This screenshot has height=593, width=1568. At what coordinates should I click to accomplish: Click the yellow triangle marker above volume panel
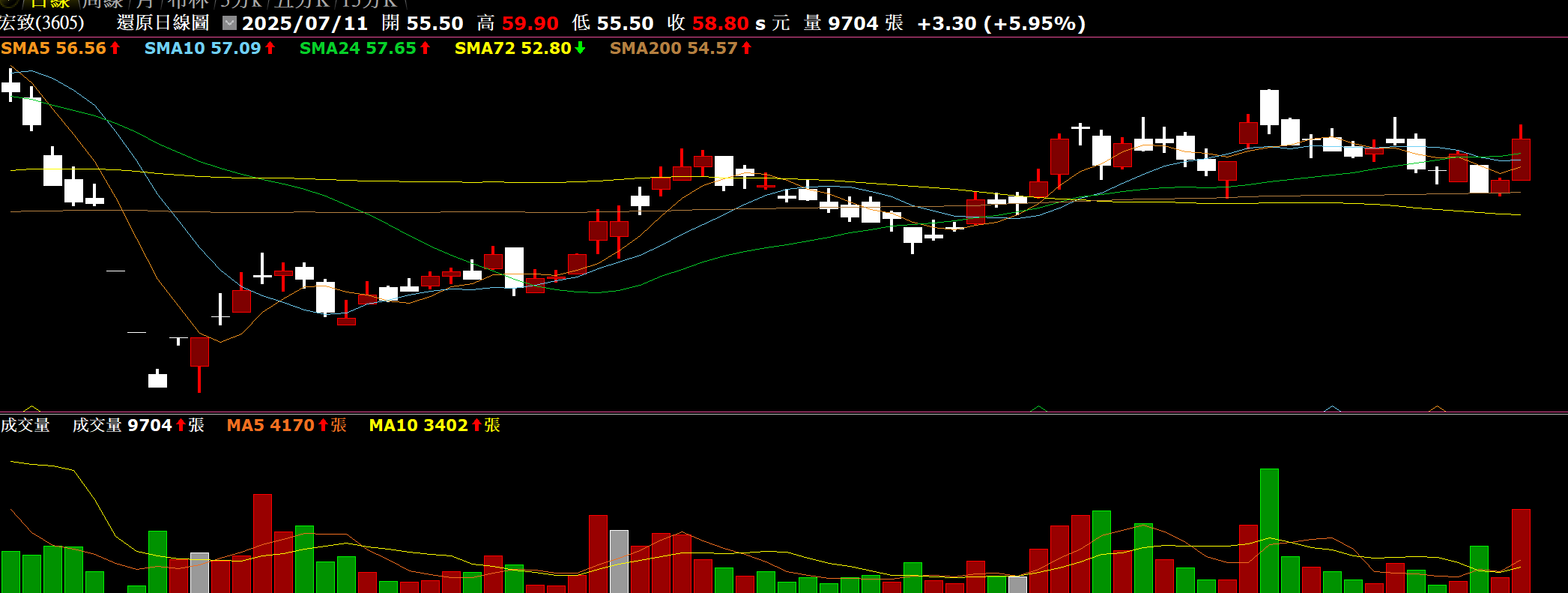coord(31,409)
